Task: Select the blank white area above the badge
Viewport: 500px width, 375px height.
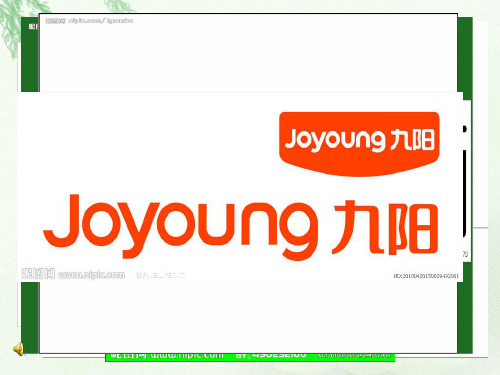Action: pyautogui.click(x=248, y=53)
